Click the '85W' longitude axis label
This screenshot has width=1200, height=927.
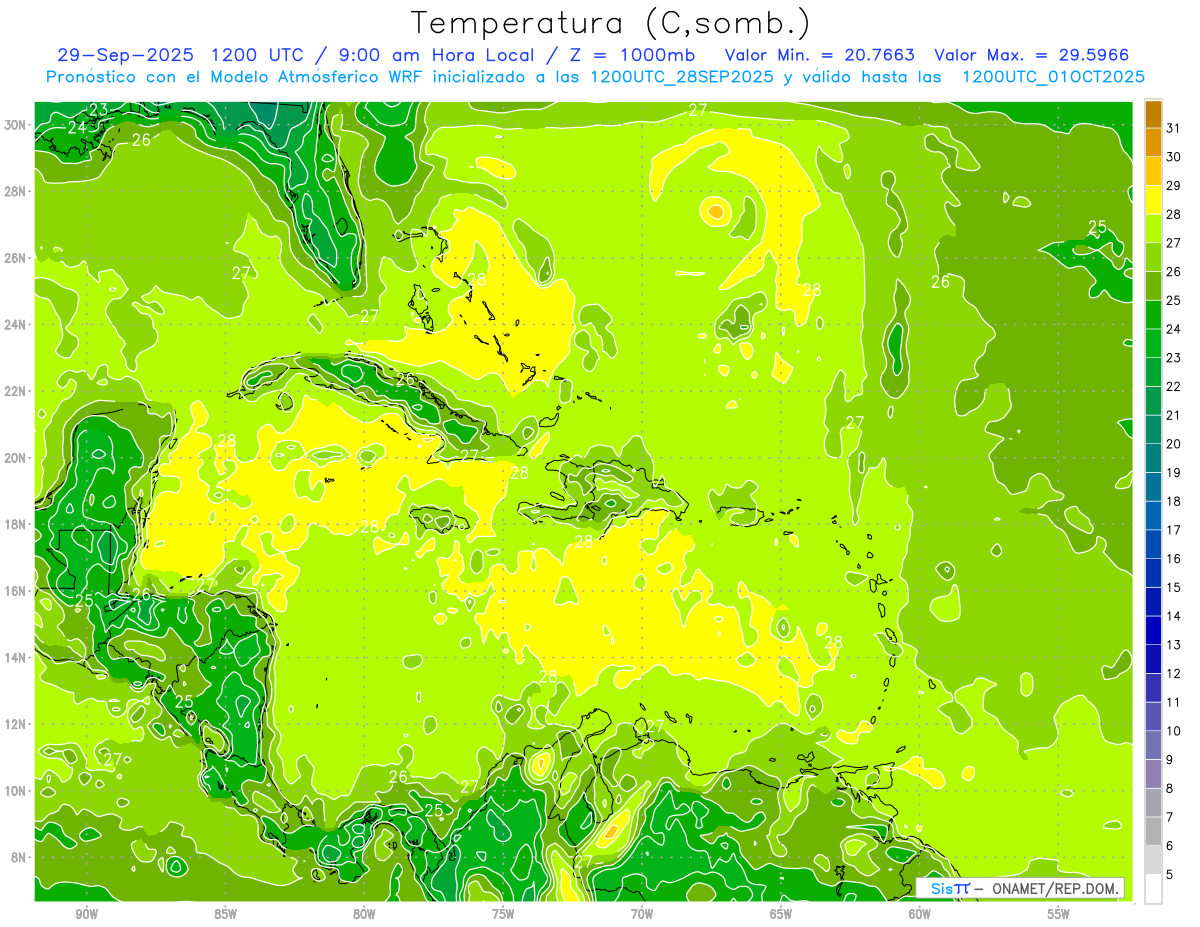point(225,914)
